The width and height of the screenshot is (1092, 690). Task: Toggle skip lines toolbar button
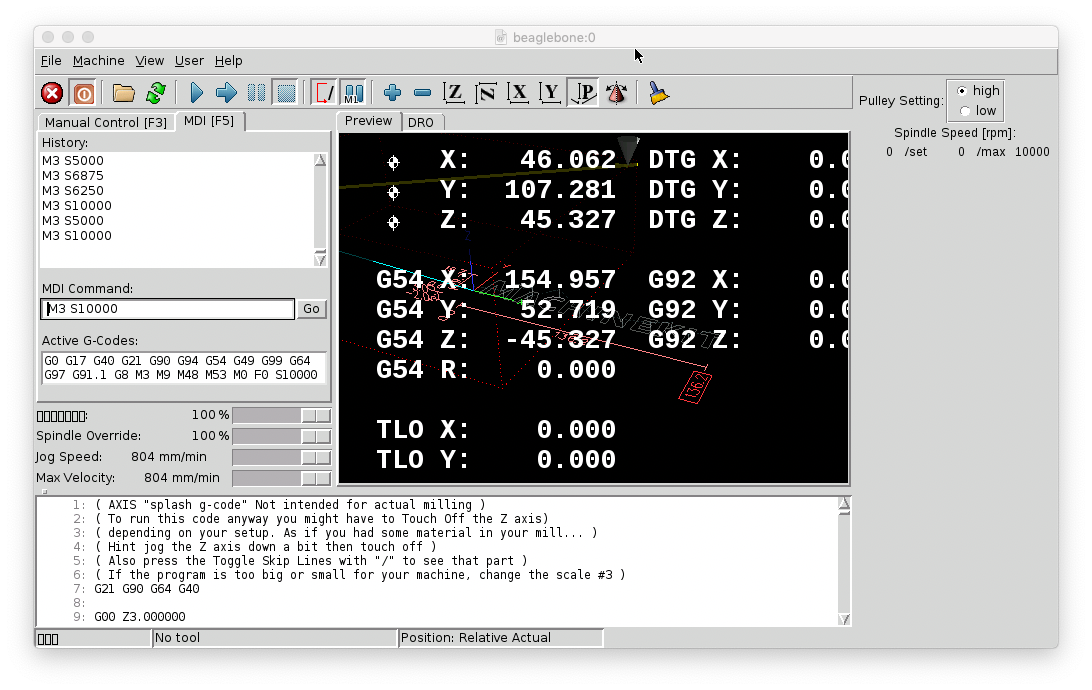pos(325,93)
